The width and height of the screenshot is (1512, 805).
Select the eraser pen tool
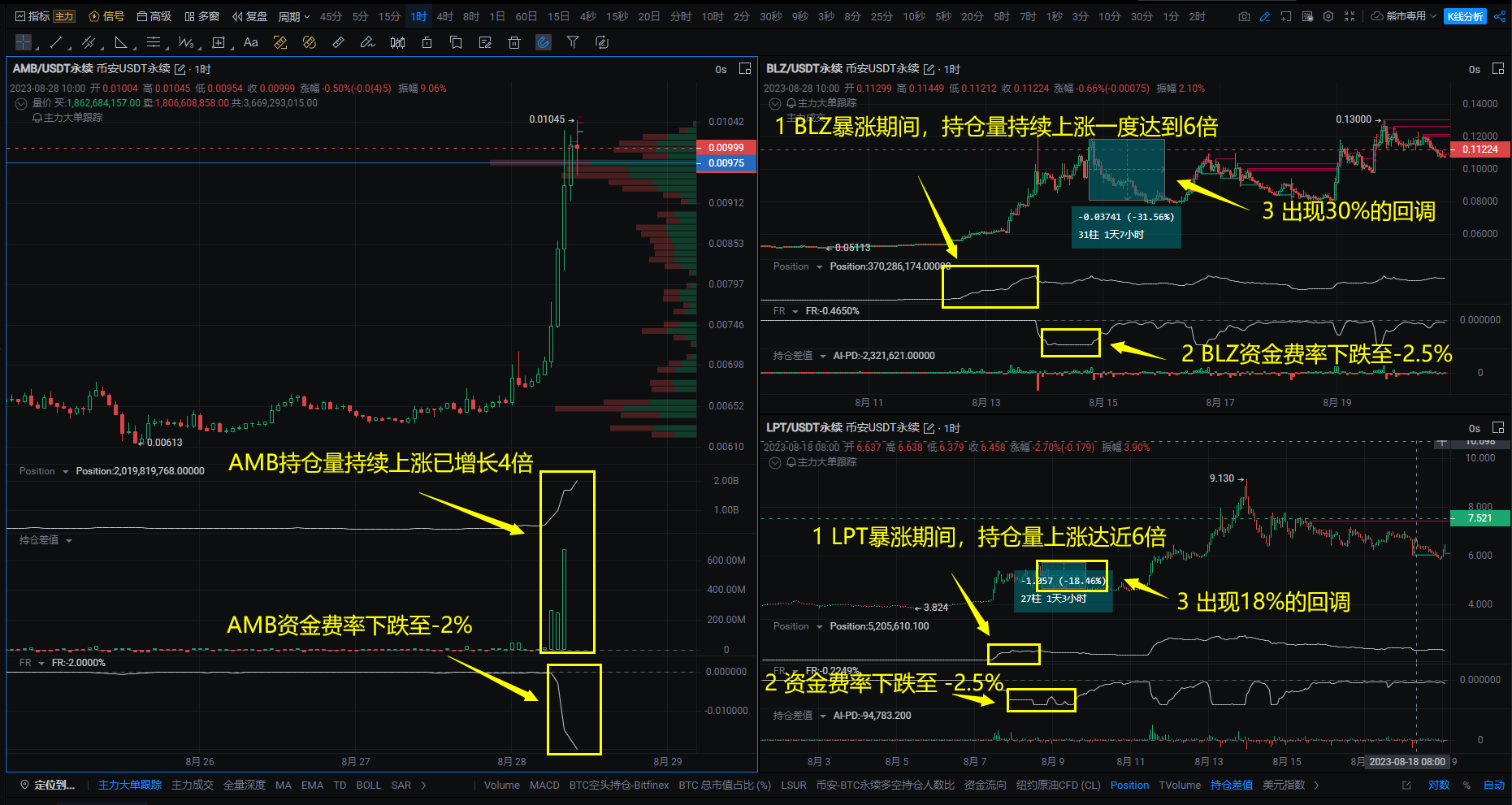pos(368,42)
